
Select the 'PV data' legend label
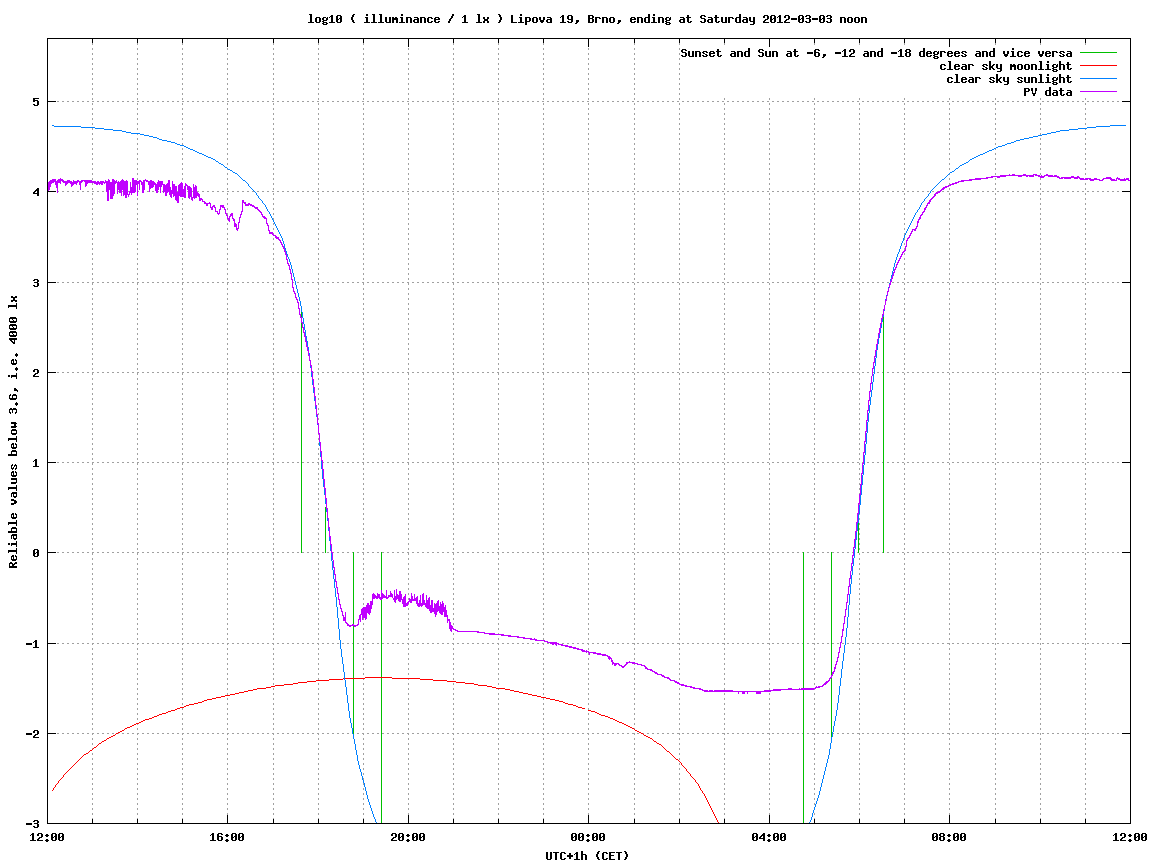click(x=1047, y=92)
